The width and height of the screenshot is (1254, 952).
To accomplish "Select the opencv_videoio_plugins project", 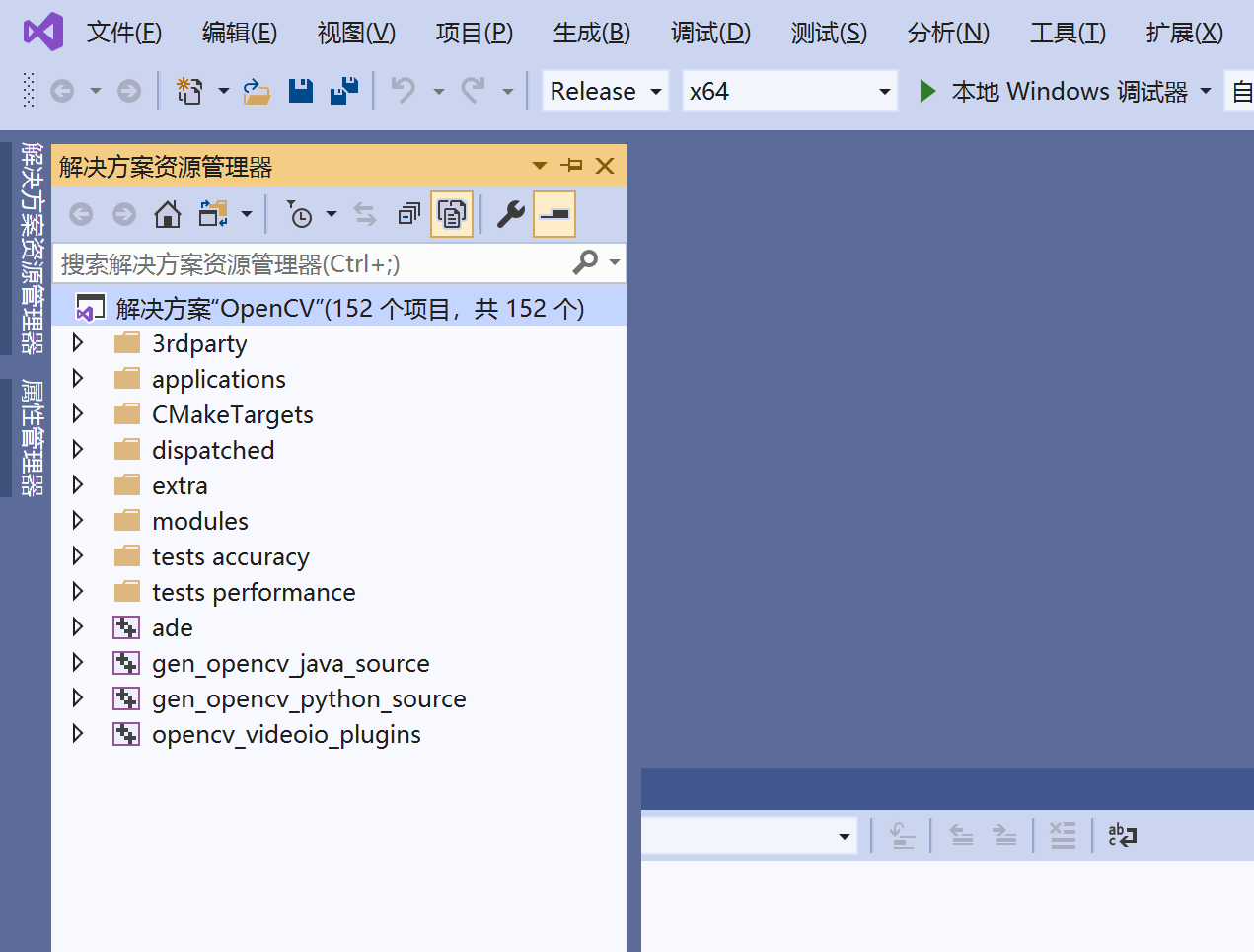I will click(x=286, y=734).
